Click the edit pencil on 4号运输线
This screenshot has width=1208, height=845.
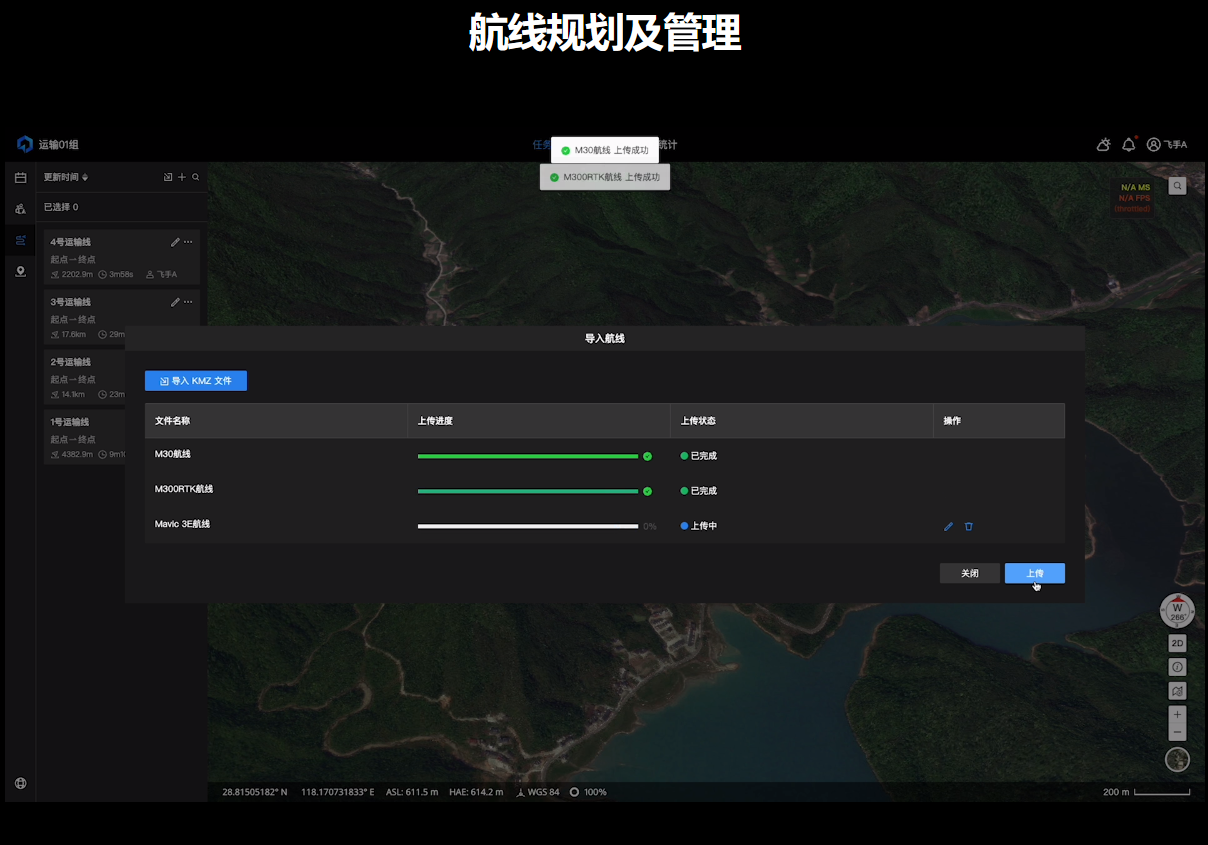click(x=175, y=242)
